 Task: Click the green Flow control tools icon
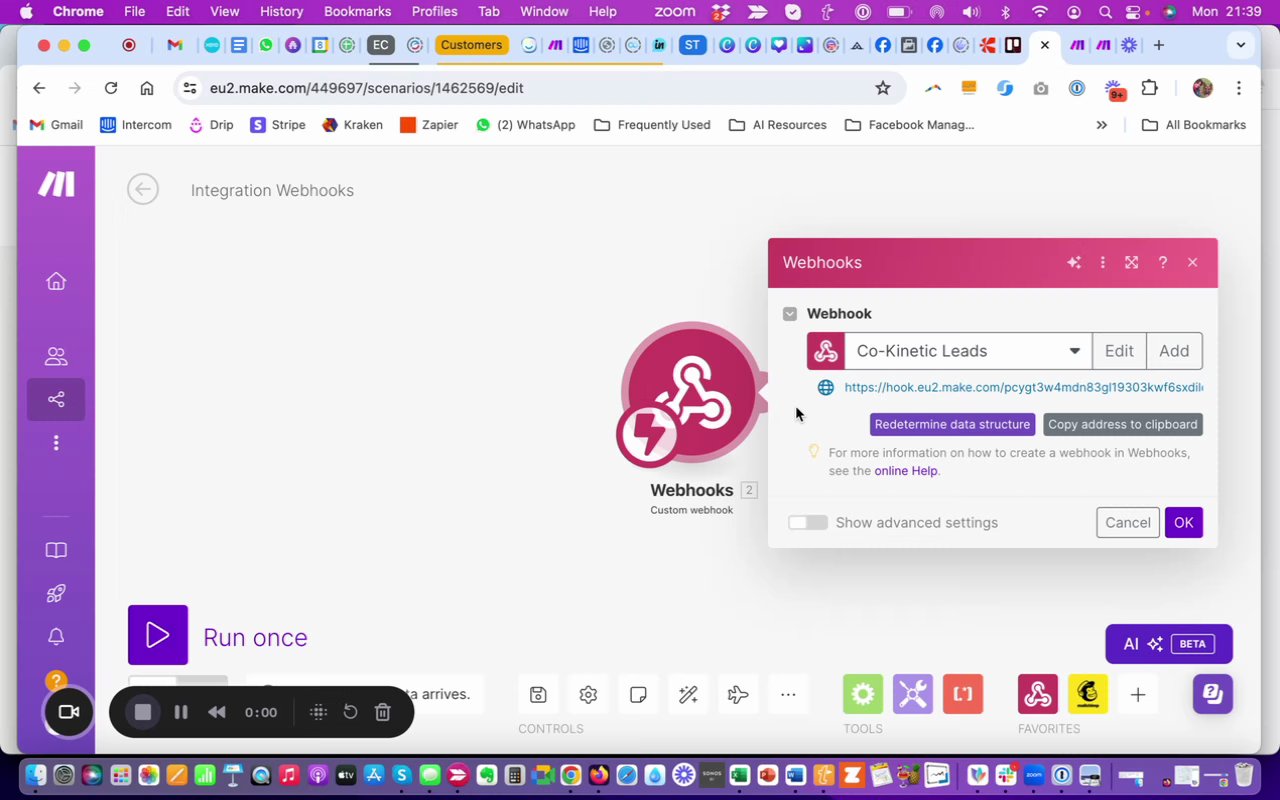point(863,694)
